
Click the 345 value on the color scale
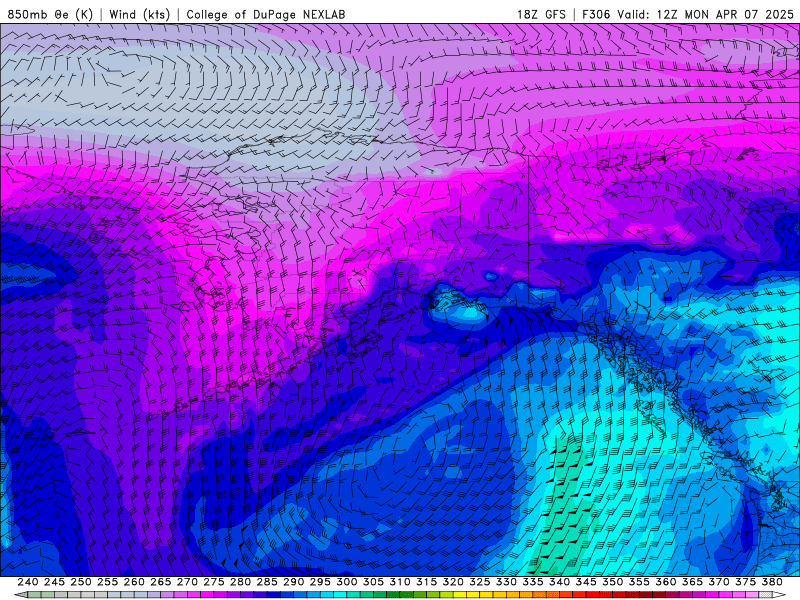pos(586,582)
